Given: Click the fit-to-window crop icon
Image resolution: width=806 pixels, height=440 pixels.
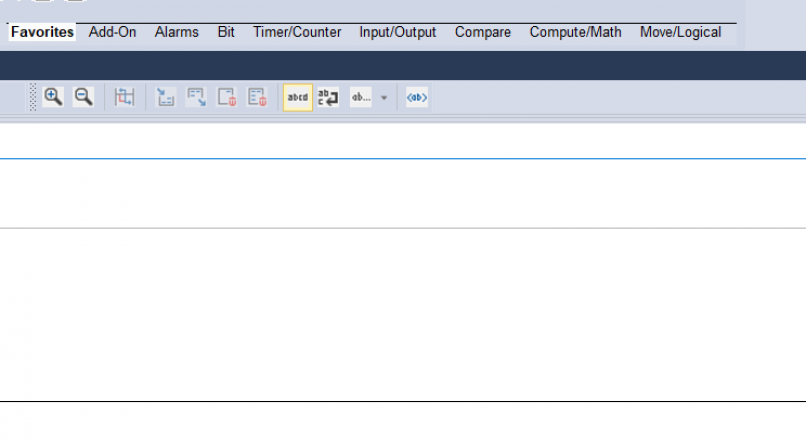Looking at the screenshot, I should pos(124,97).
